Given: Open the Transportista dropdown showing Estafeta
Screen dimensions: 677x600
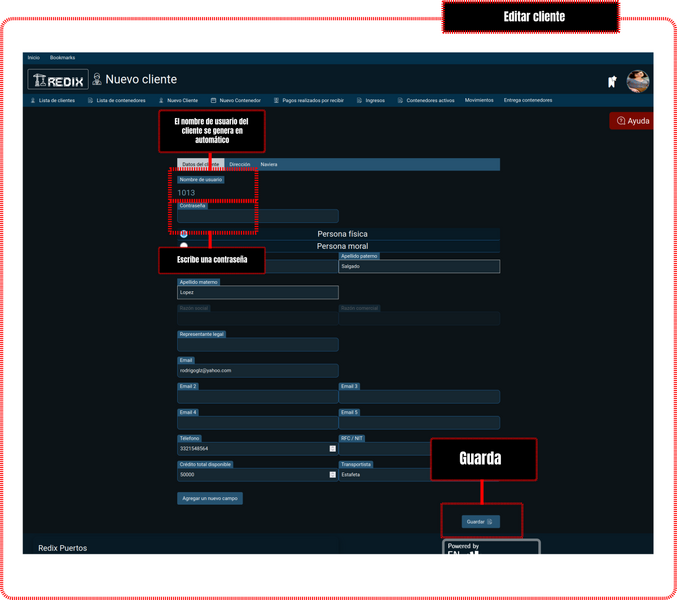Looking at the screenshot, I should pyautogui.click(x=418, y=475).
